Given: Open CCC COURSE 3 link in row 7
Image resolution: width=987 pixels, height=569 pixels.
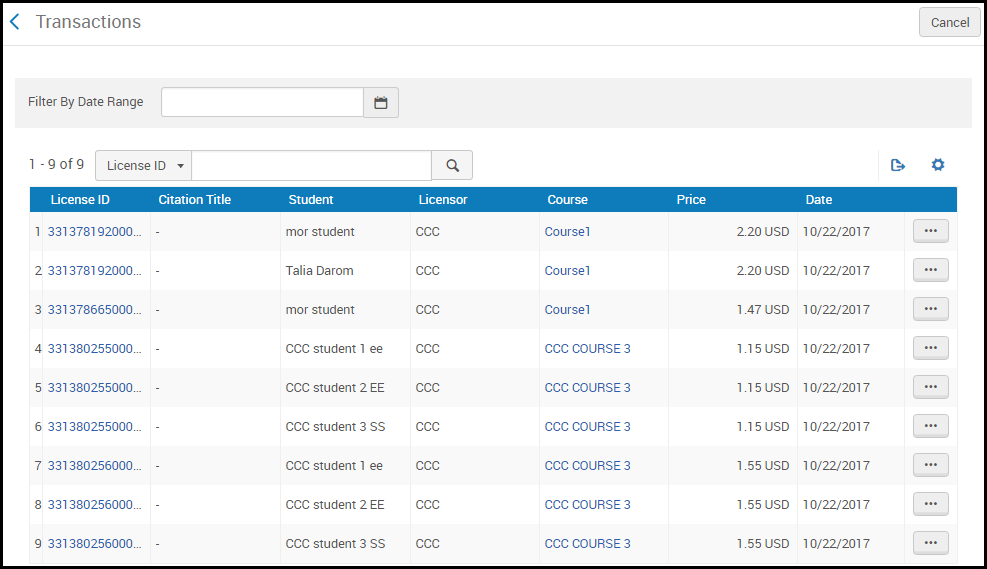Looking at the screenshot, I should (x=587, y=466).
